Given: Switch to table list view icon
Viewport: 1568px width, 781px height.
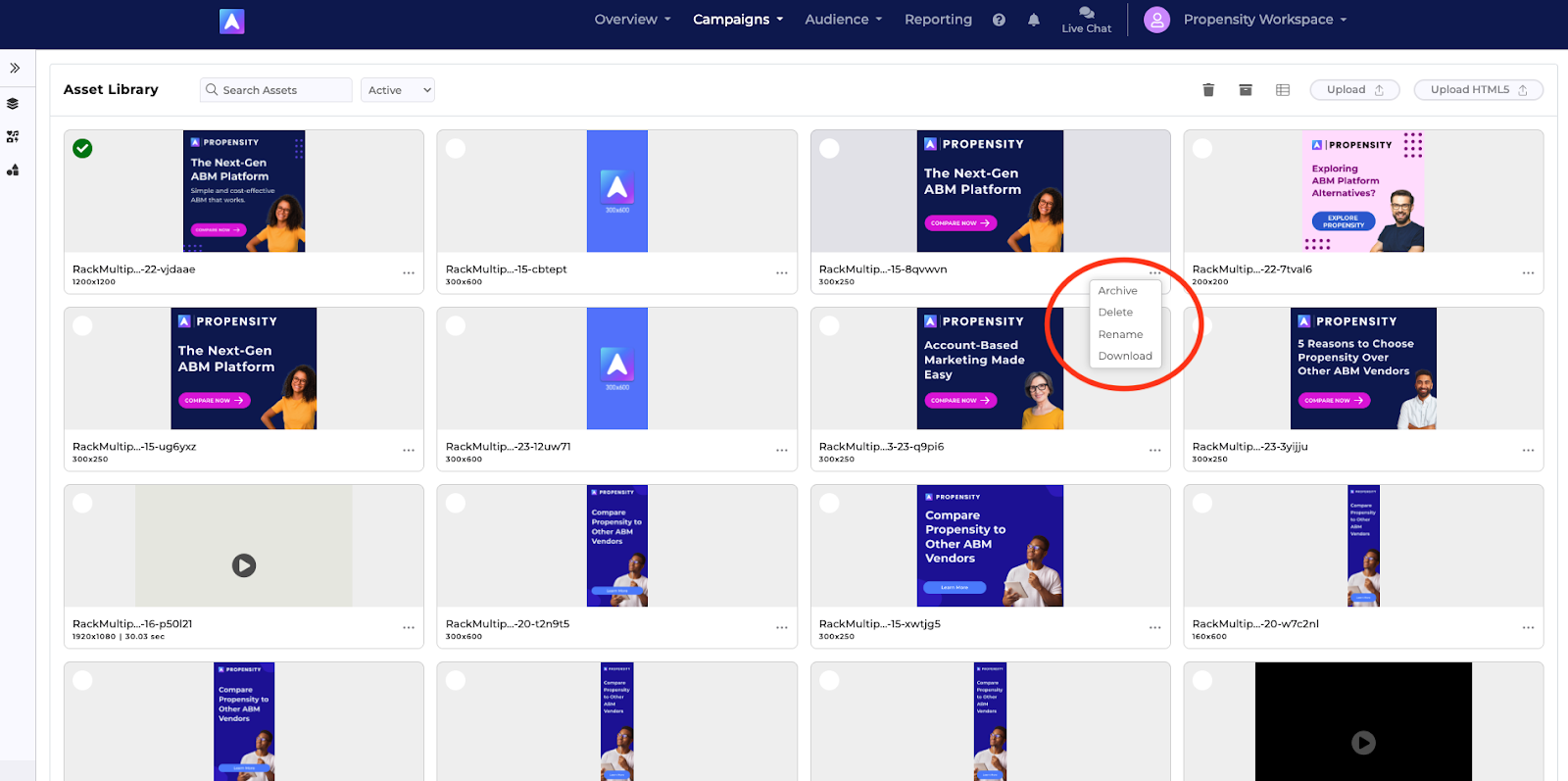Looking at the screenshot, I should [x=1283, y=90].
